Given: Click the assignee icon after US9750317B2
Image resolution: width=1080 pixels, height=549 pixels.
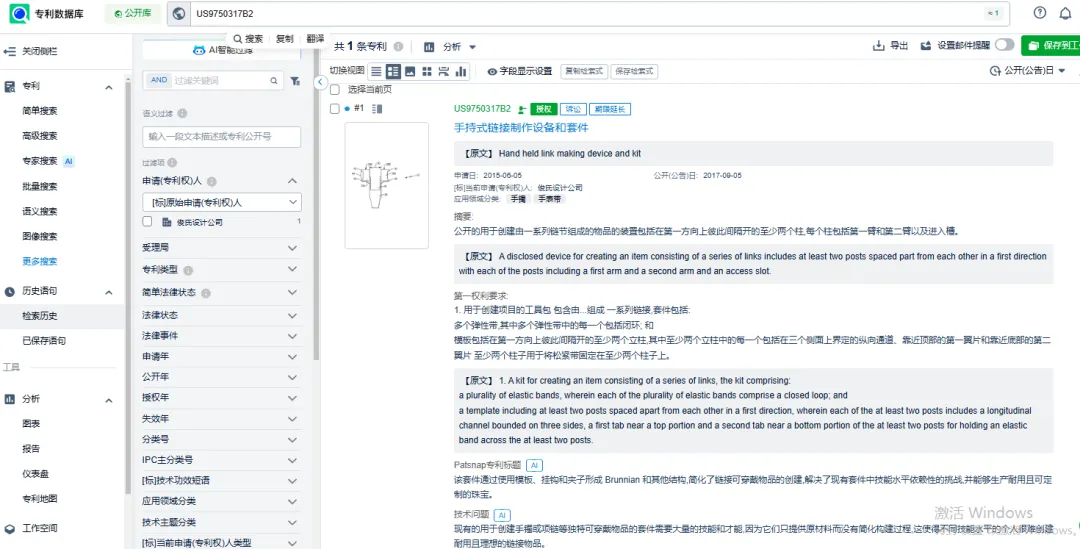Looking at the screenshot, I should point(522,110).
